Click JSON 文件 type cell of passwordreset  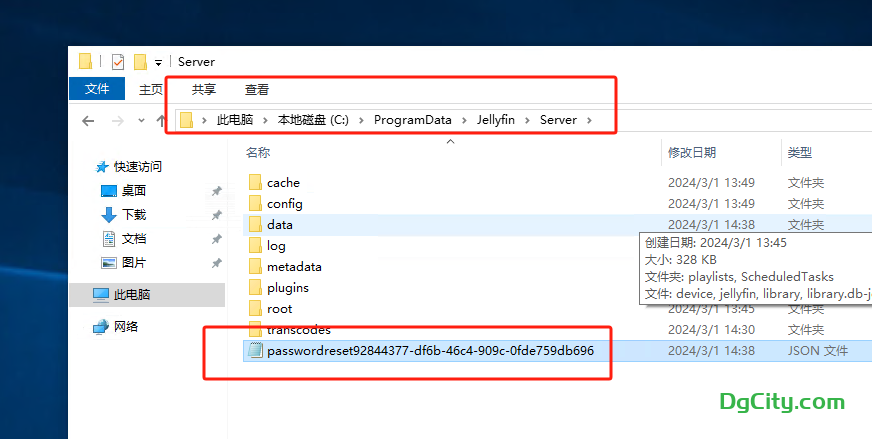point(818,351)
